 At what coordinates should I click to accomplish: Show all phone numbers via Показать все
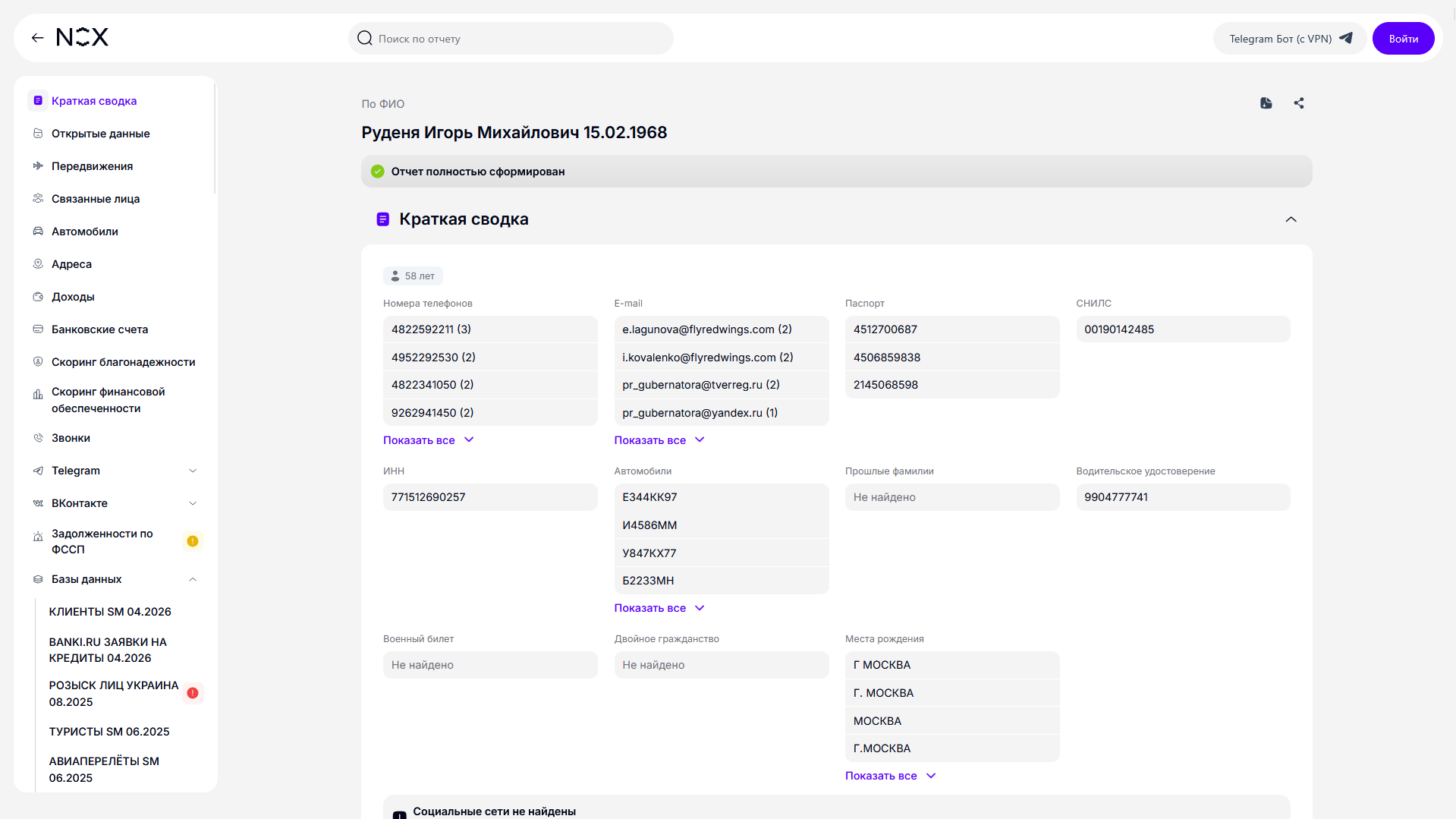429,440
